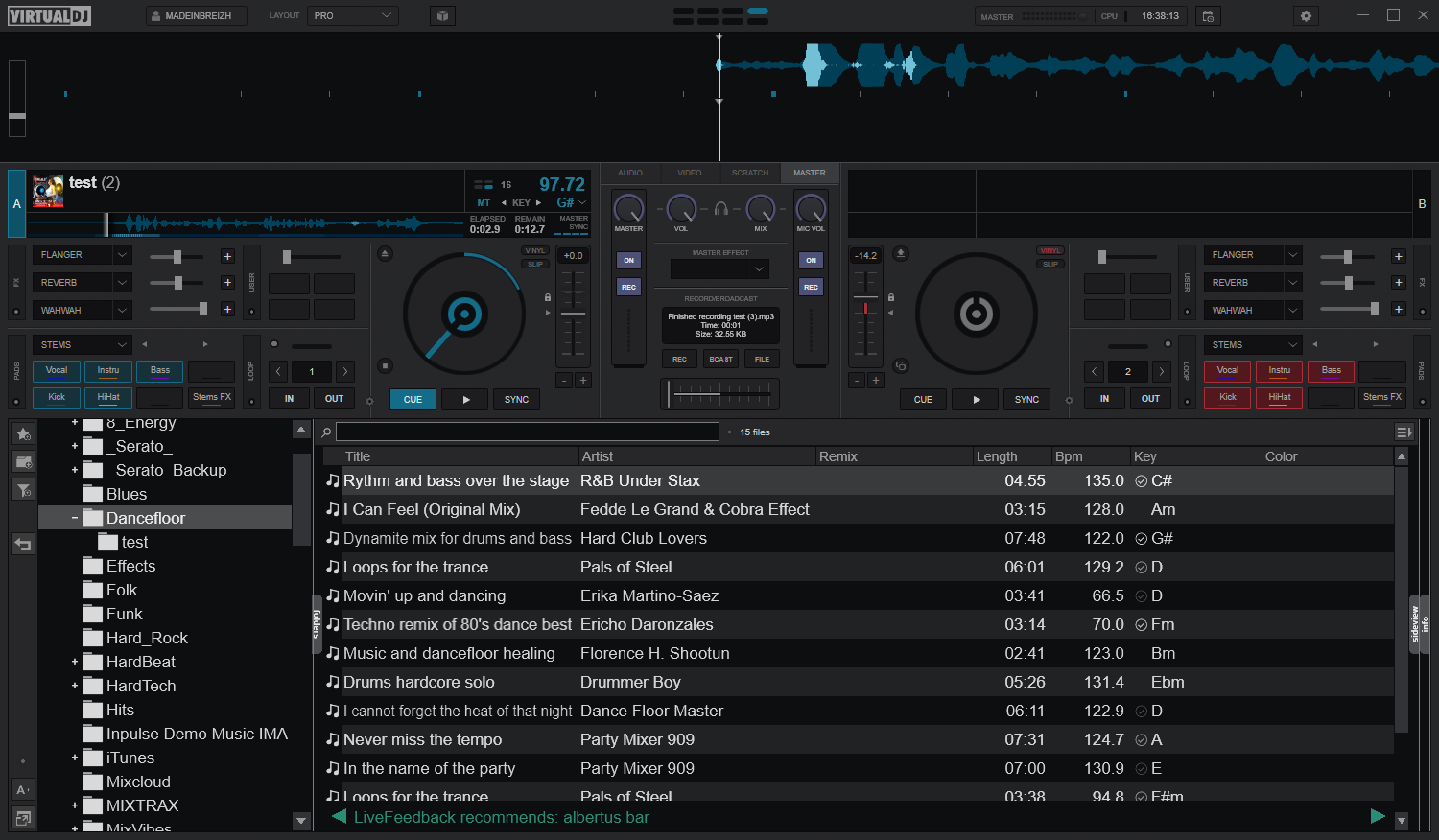Eject the track on deck B
Image resolution: width=1439 pixels, height=840 pixels.
pos(900,253)
